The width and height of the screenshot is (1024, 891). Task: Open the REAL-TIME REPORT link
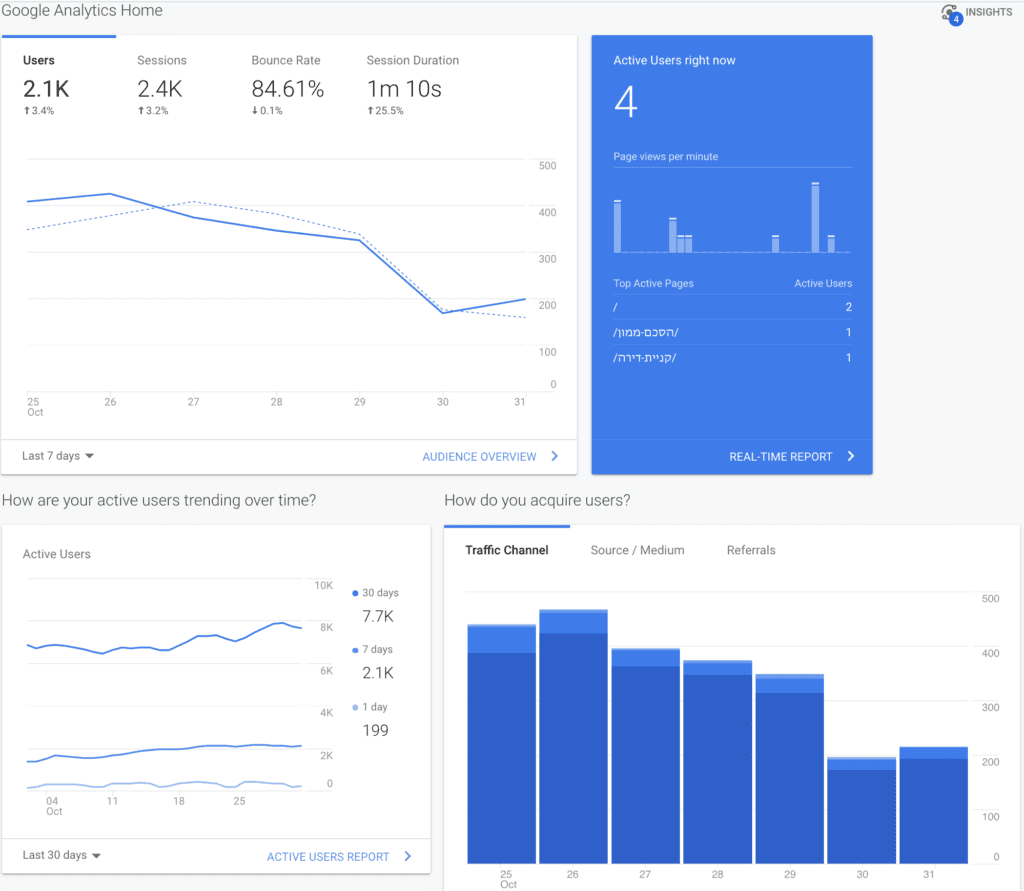780,457
